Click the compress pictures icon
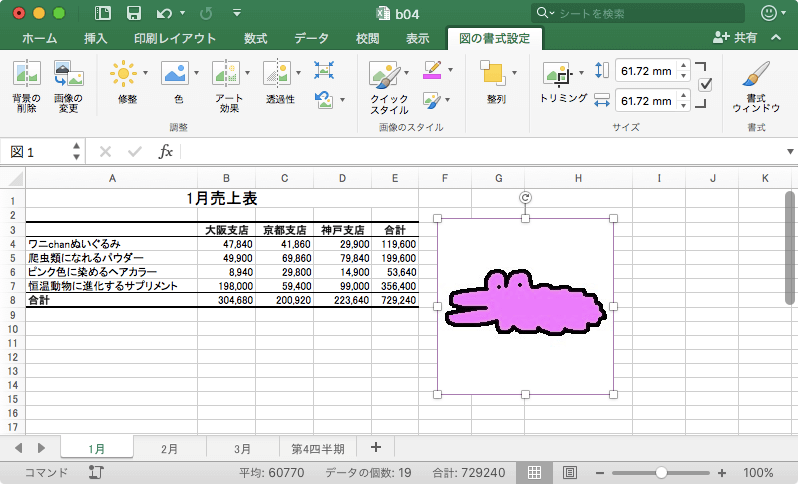 pos(324,70)
